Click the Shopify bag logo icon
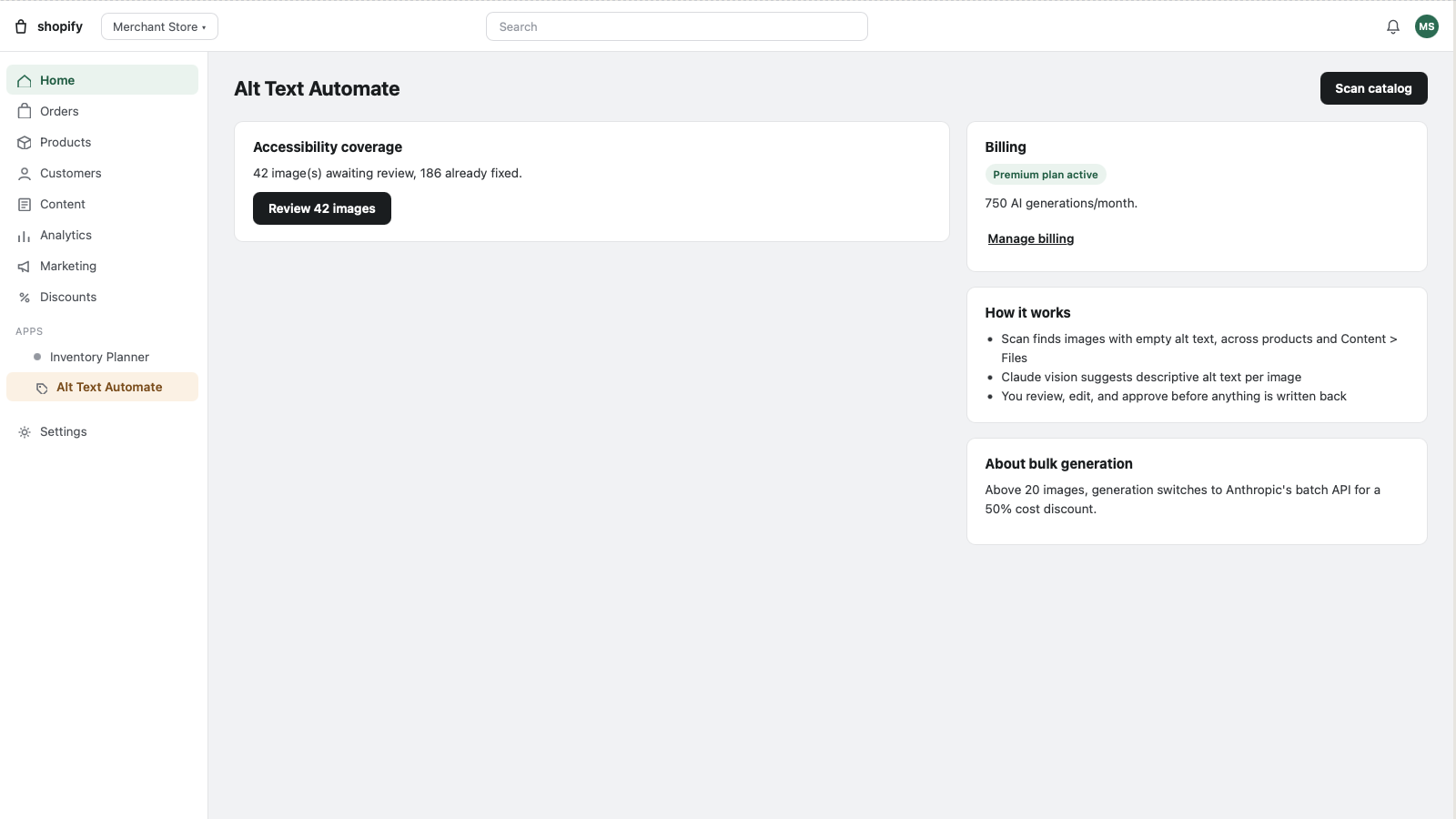This screenshot has width=1456, height=819. 21,26
